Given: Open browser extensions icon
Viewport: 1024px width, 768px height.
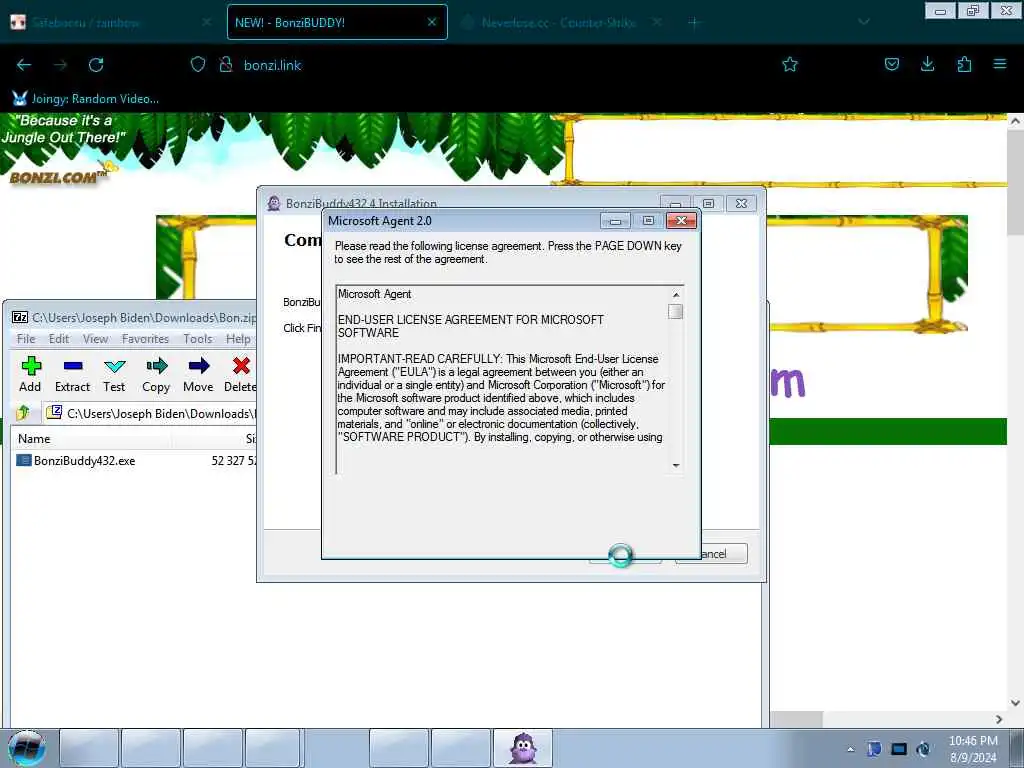Looking at the screenshot, I should click(964, 65).
